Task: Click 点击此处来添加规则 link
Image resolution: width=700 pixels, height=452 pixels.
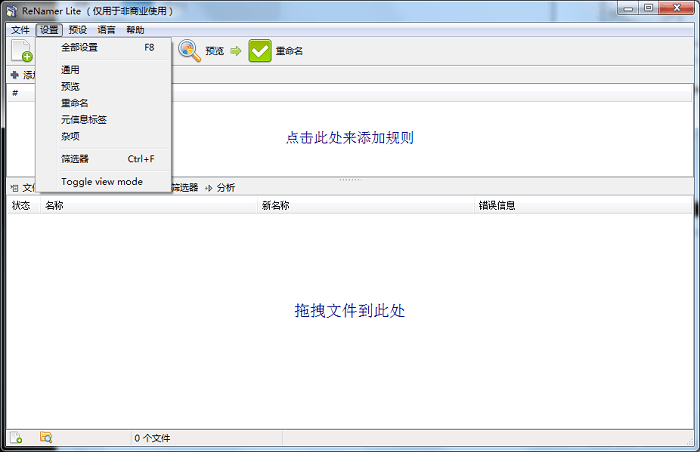Action: (350, 138)
